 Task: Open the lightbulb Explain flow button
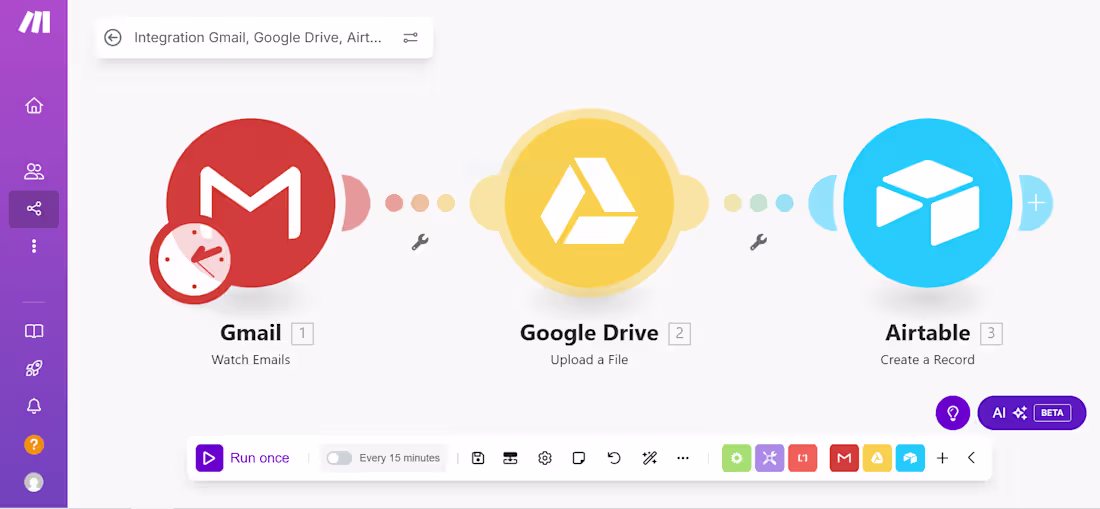pos(953,413)
